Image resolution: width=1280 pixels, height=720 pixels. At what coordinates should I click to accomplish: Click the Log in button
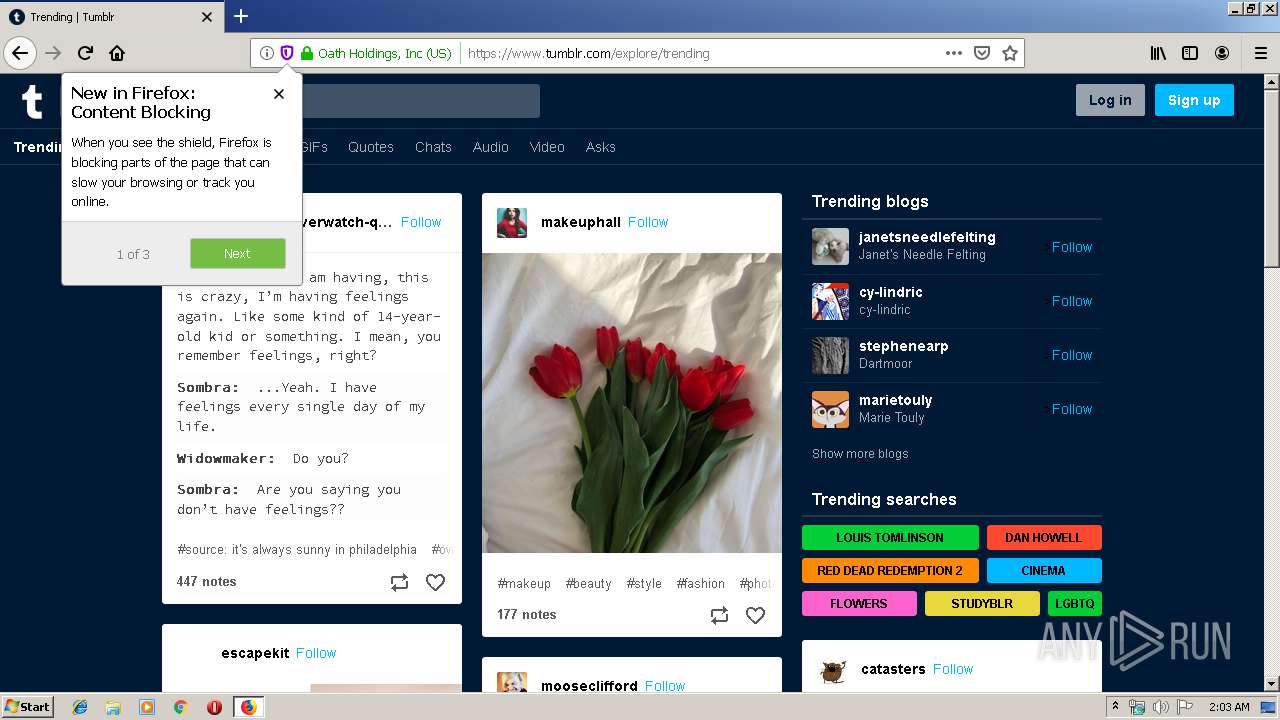pyautogui.click(x=1110, y=100)
